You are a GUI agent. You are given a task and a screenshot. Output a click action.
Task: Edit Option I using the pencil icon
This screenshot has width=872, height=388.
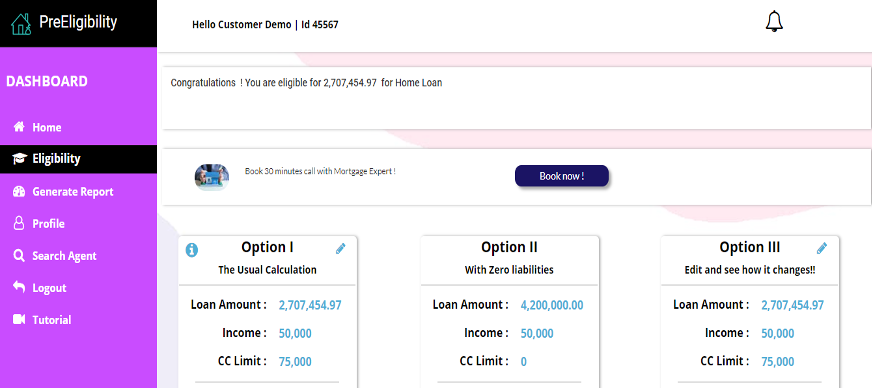click(340, 249)
